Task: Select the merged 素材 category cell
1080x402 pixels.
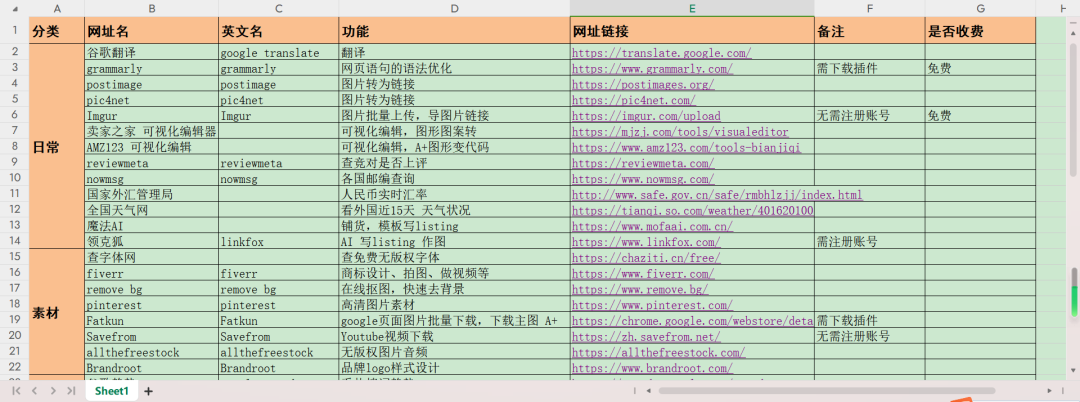Action: click(x=56, y=313)
